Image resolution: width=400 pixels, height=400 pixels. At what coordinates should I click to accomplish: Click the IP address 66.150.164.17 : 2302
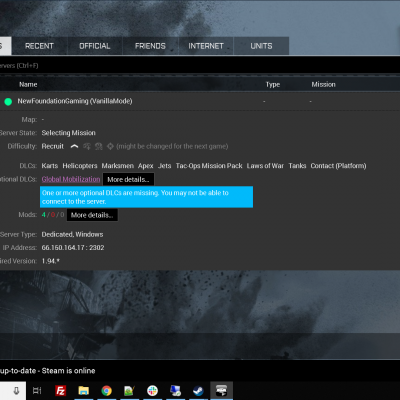pos(73,248)
